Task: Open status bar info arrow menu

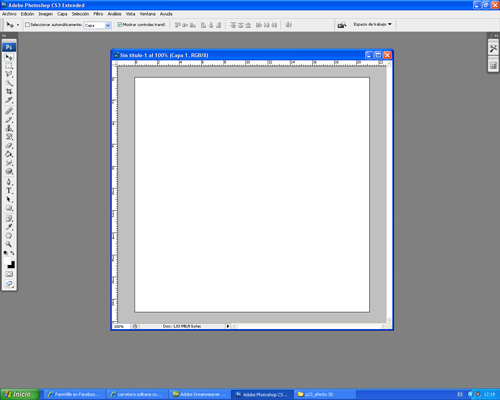Action: (x=228, y=326)
